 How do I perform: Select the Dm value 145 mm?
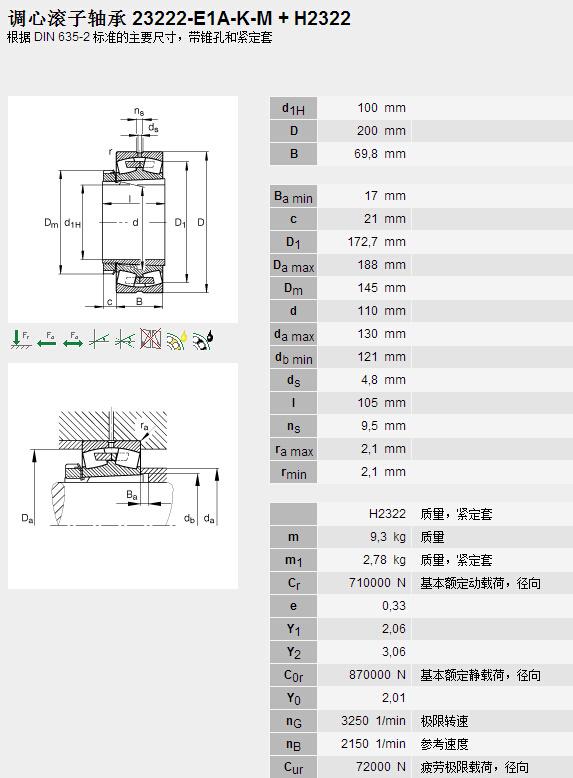[x=381, y=288]
